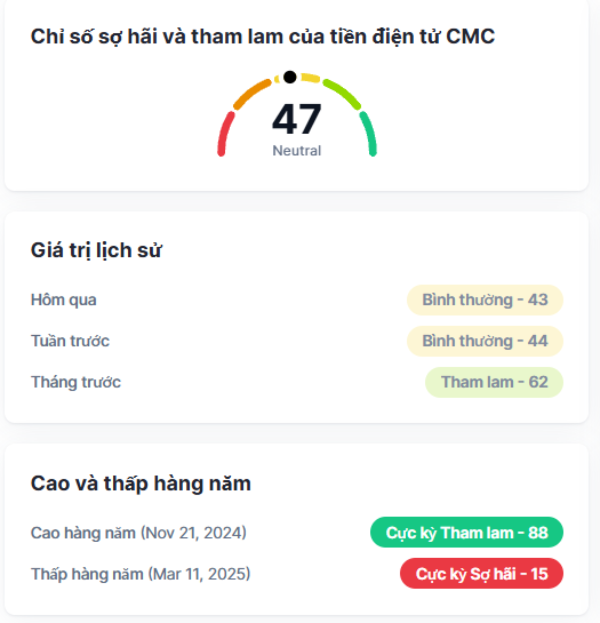
Task: Click the 'Giá trị lịch sử' heading
Action: 96,251
